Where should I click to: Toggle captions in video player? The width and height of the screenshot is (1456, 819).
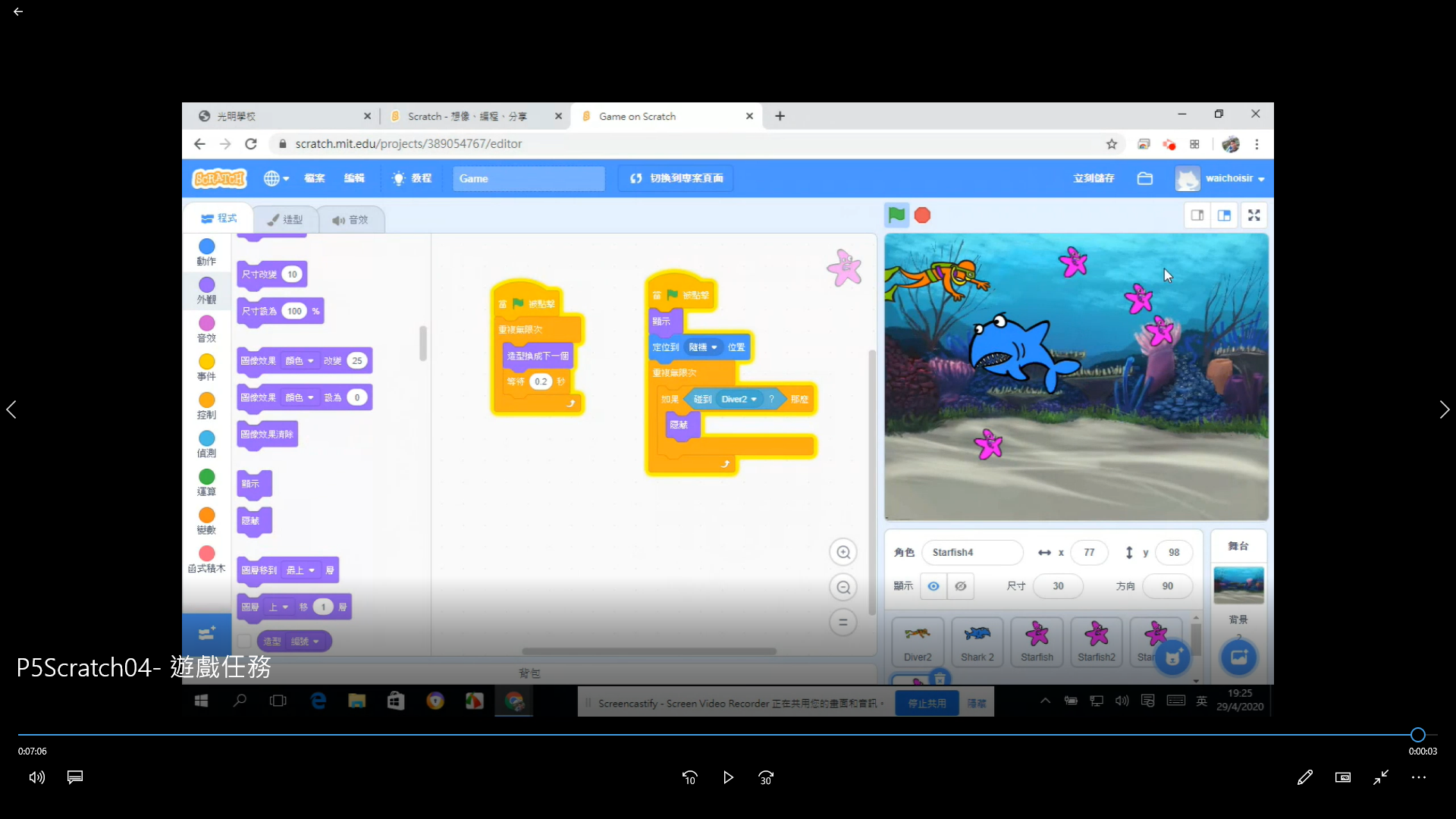[x=75, y=777]
